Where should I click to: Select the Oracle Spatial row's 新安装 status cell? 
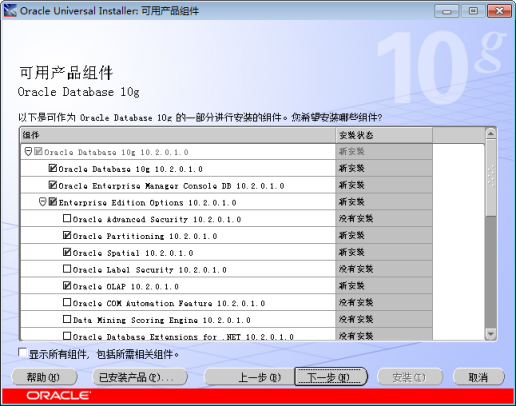point(384,252)
